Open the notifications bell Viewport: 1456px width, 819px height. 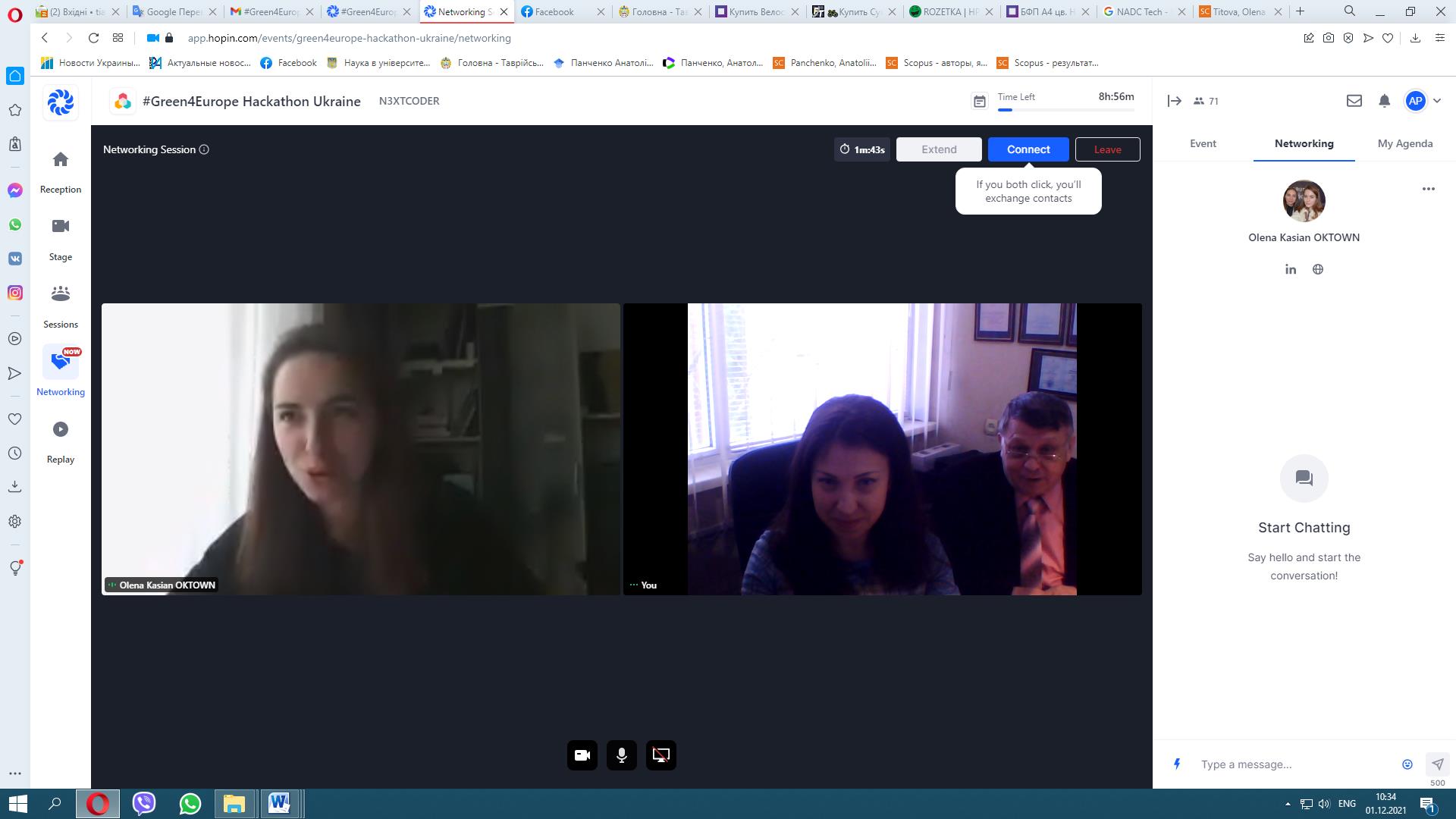(x=1384, y=101)
